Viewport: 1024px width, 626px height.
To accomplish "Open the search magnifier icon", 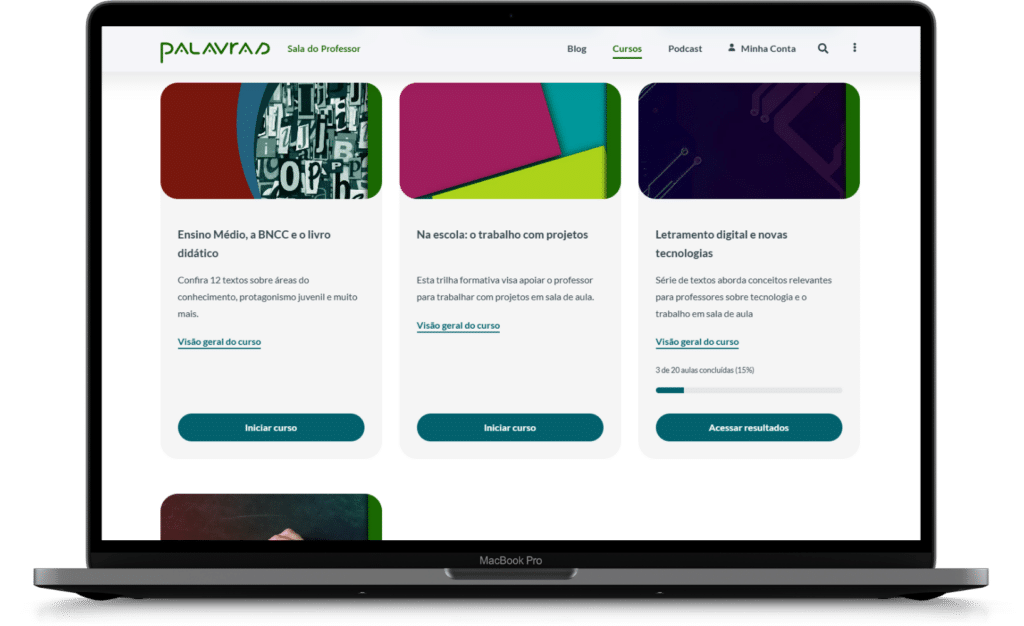I will [x=822, y=48].
